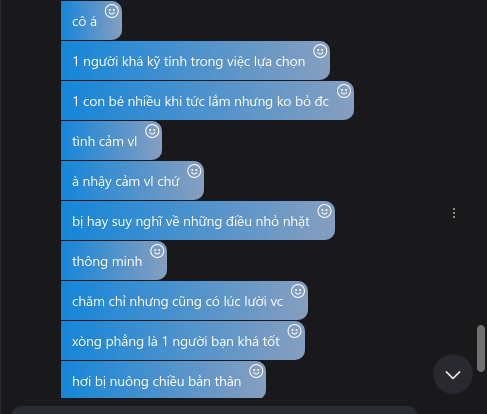The height and width of the screenshot is (414, 487).
Task: Click "bị hay suy nghĩ về những điều" bubble
Action: (x=198, y=220)
